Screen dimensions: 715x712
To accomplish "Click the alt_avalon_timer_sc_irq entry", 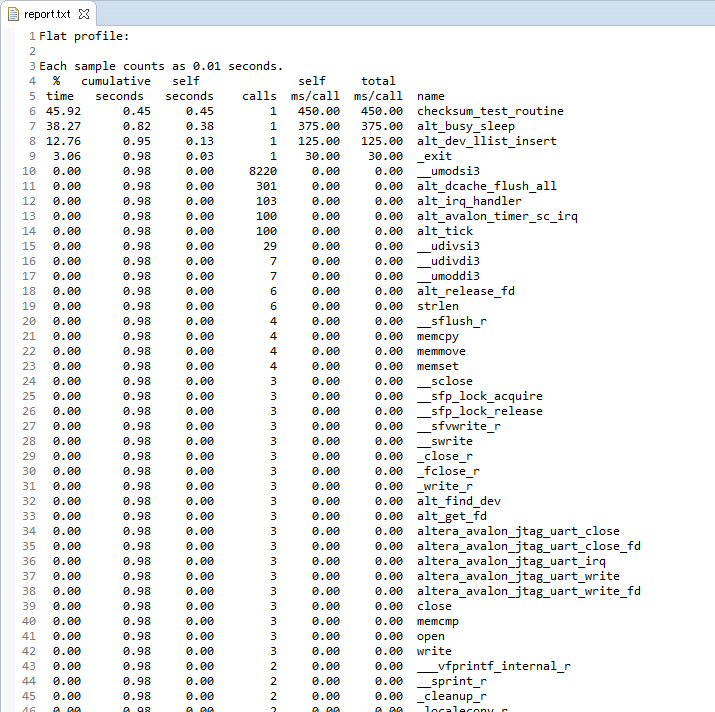I will 497,216.
